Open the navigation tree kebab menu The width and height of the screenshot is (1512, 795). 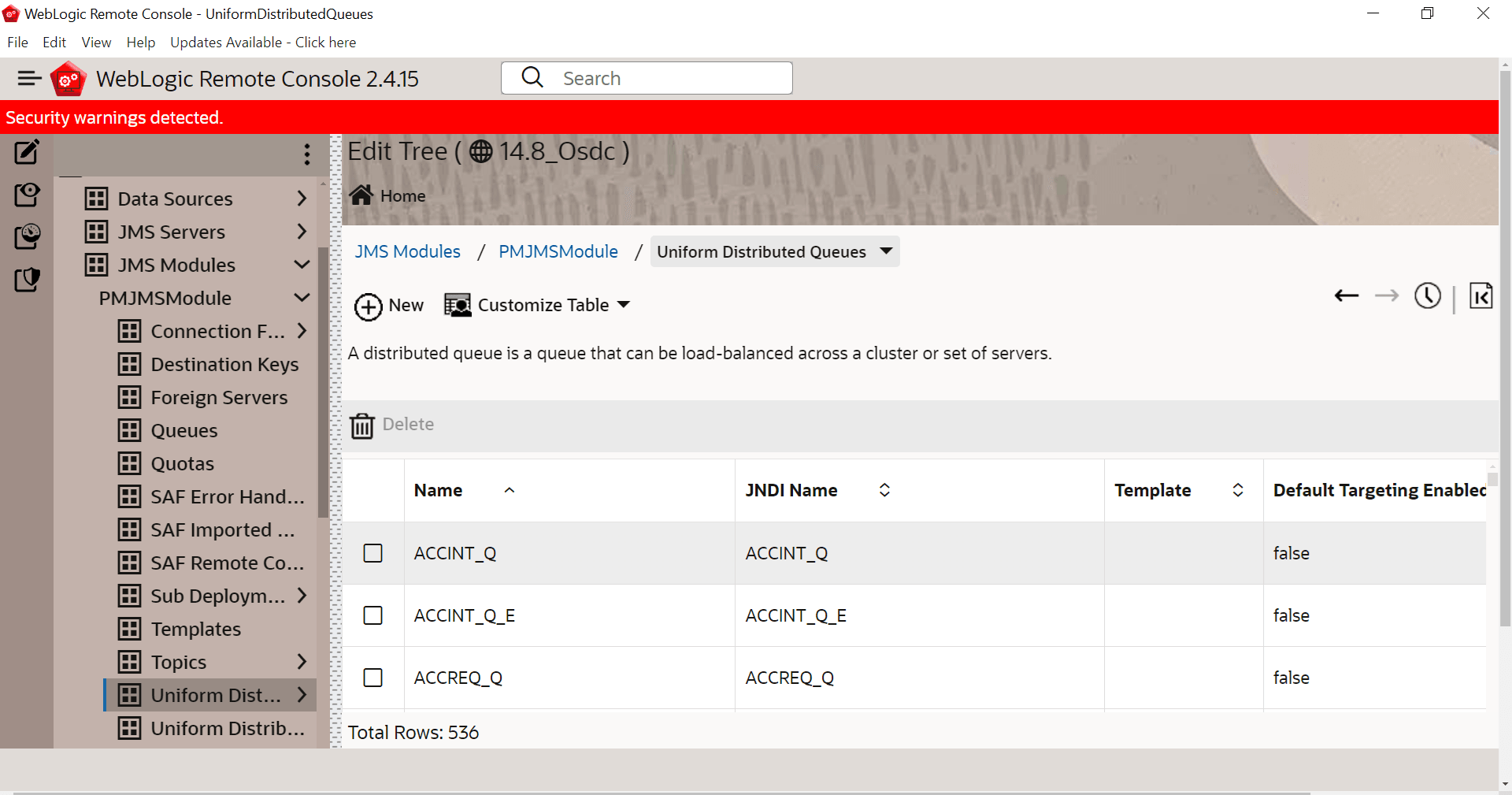pyautogui.click(x=307, y=154)
